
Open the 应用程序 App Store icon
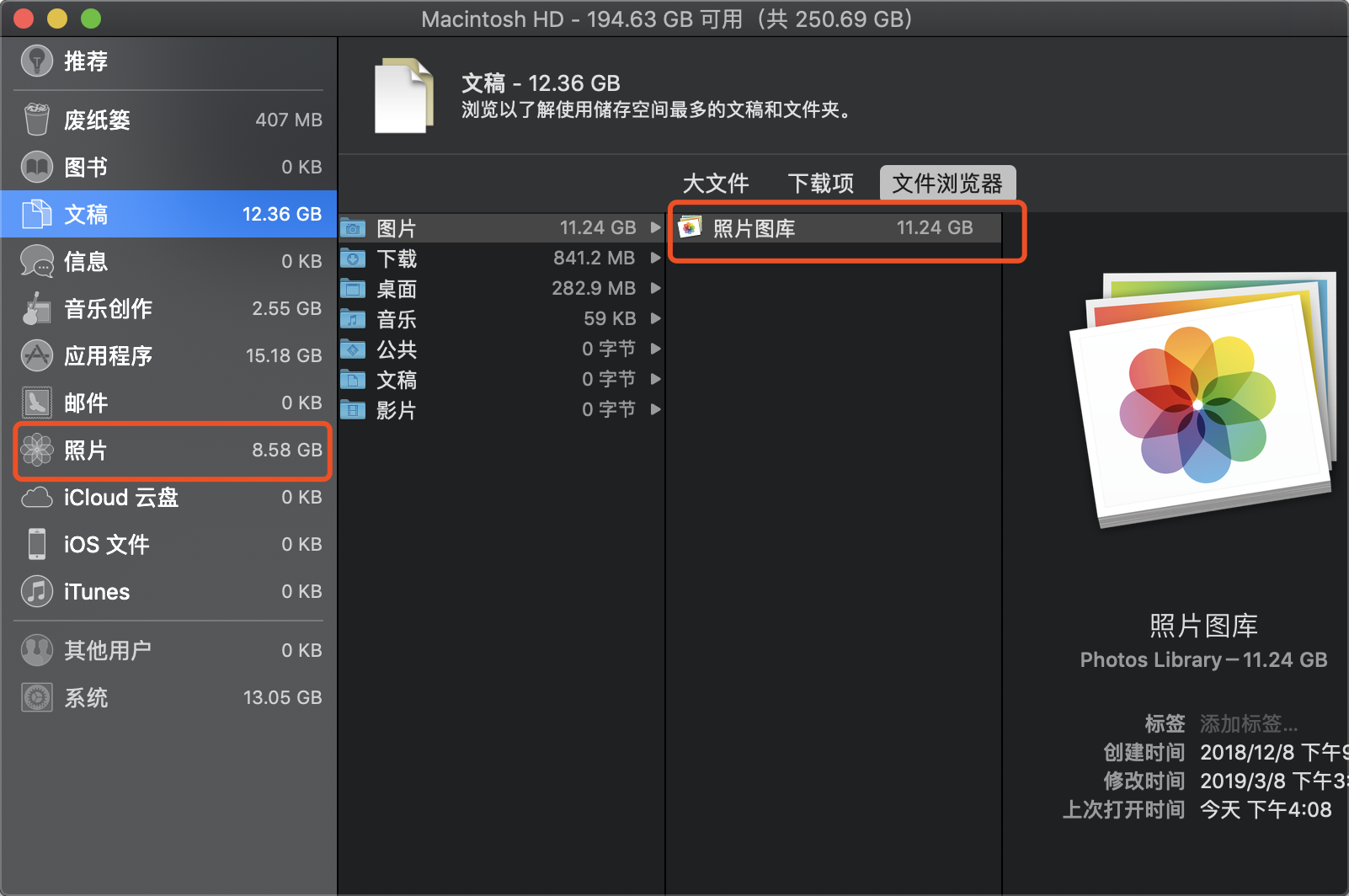point(36,355)
